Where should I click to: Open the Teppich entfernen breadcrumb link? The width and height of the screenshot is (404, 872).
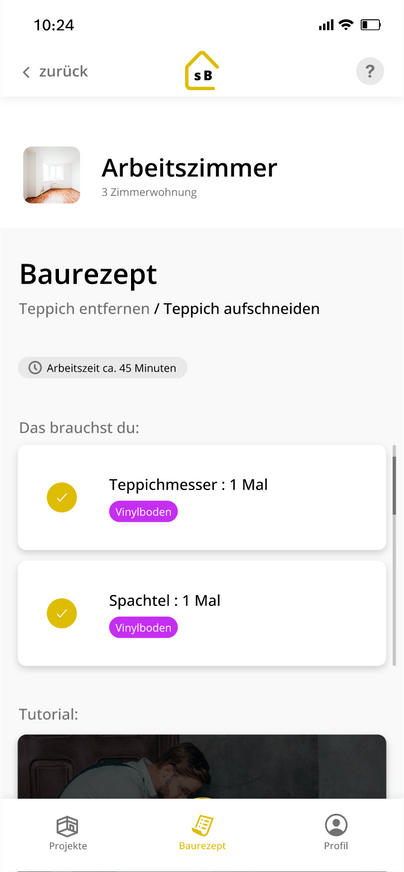click(x=84, y=309)
